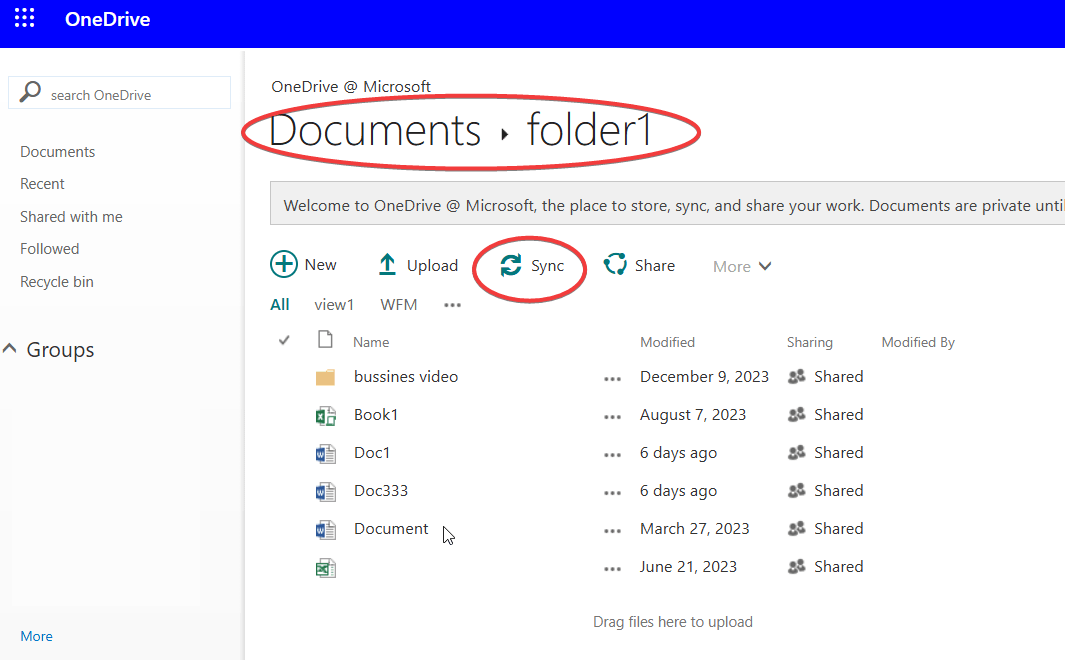Click the Share icon next to Sync
Screen dimensions: 1065x660
pyautogui.click(x=614, y=264)
